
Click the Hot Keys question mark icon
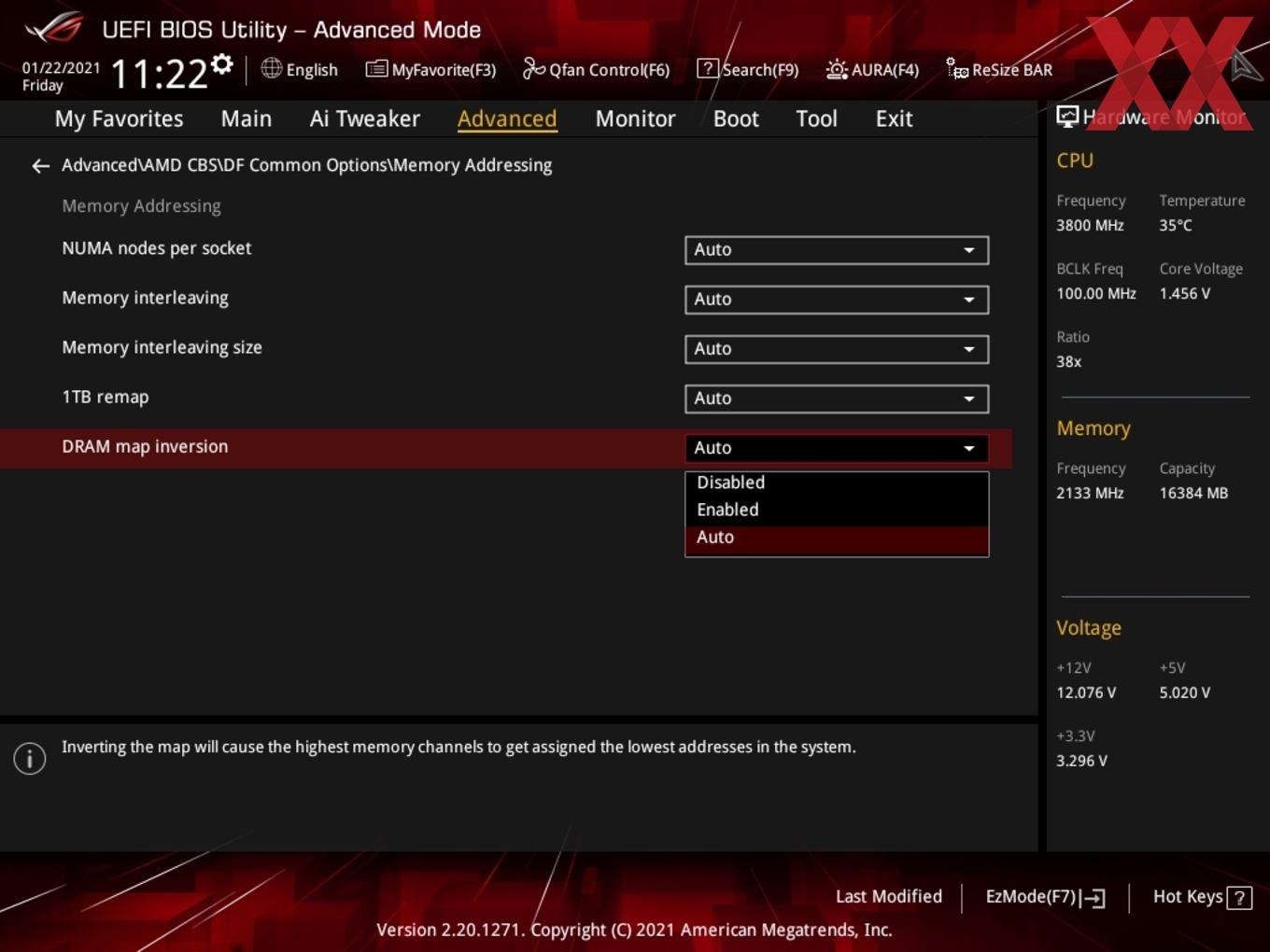point(1239,898)
